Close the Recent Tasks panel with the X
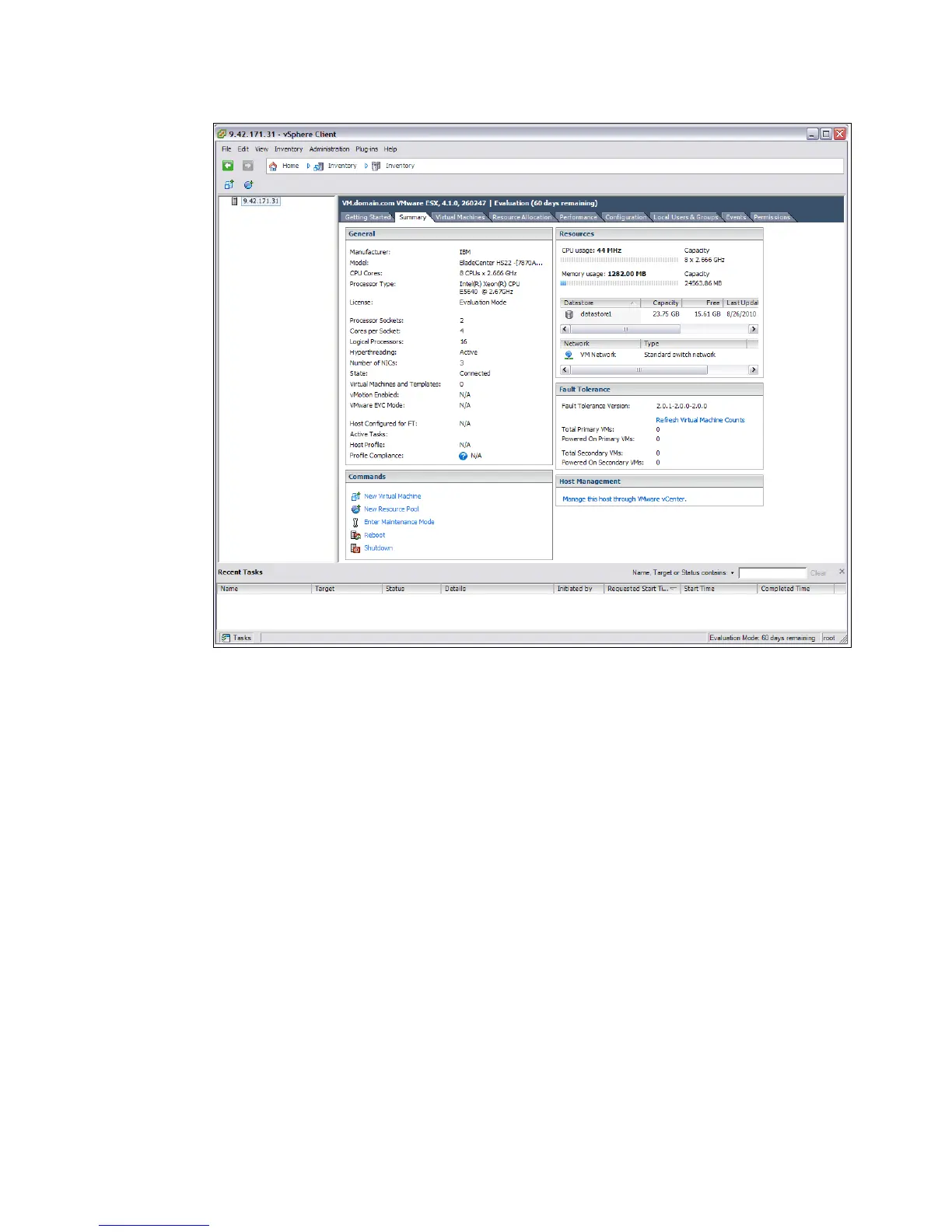Viewport: 952px width, 1232px height. [x=842, y=572]
